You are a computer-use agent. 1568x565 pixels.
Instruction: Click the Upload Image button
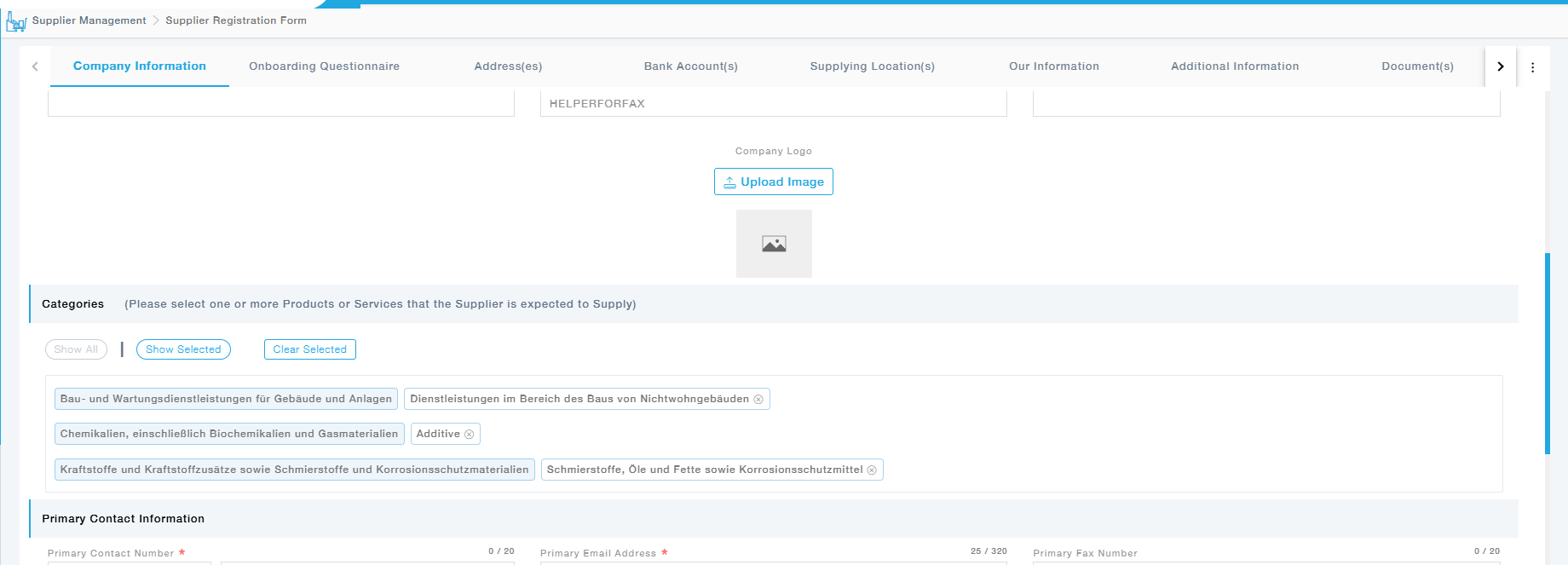tap(774, 182)
